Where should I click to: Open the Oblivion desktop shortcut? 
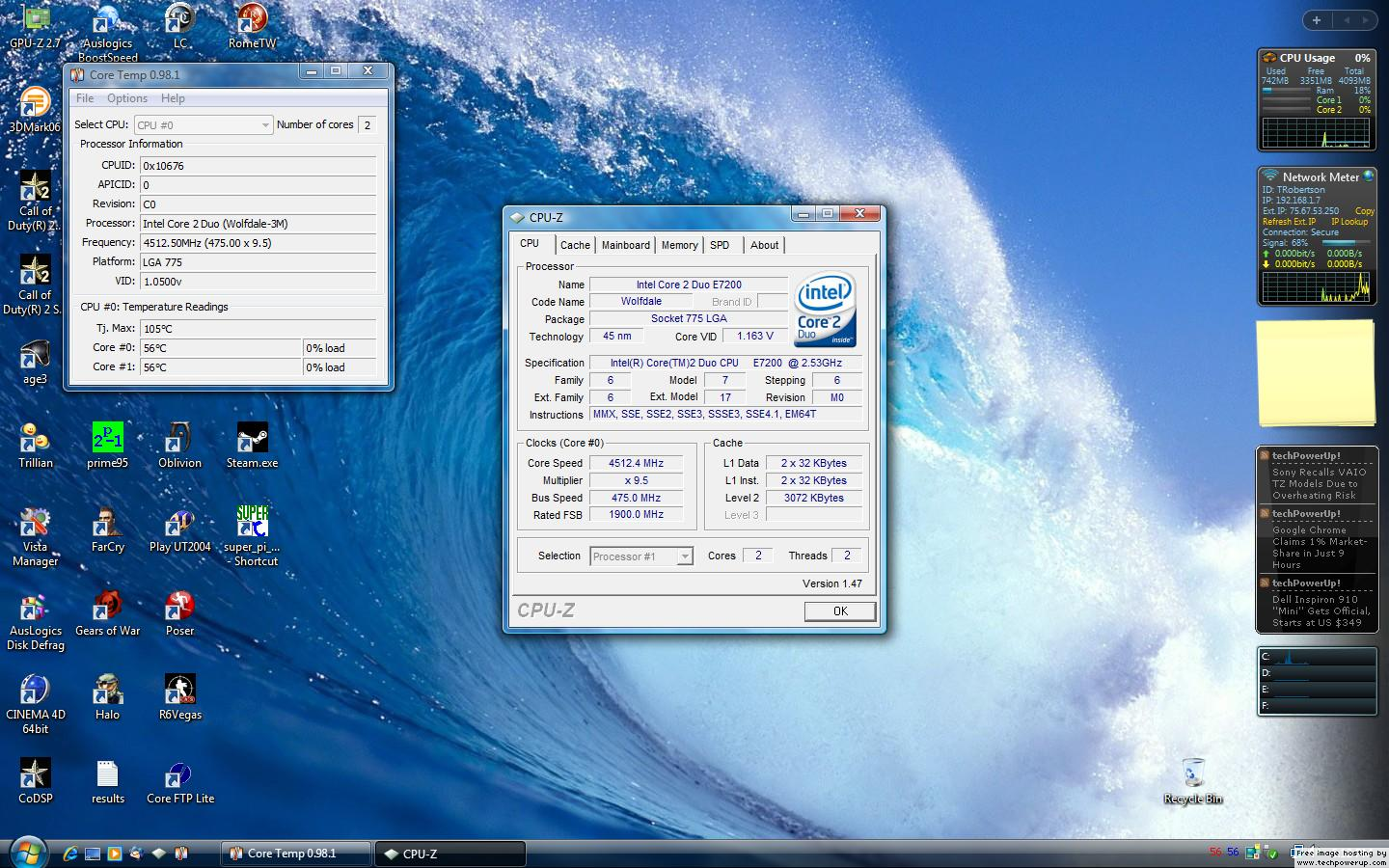[x=179, y=447]
